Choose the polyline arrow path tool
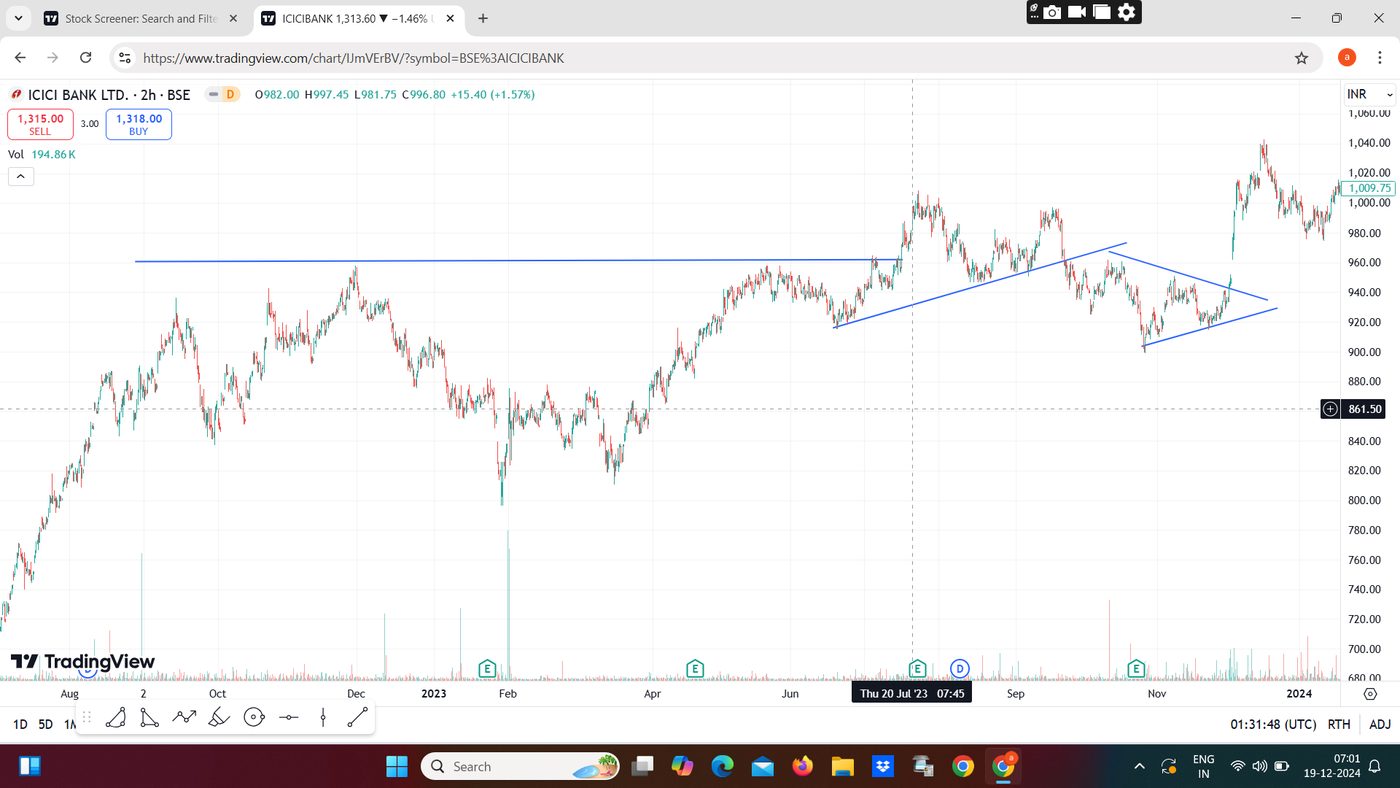The image size is (1400, 788). (x=184, y=717)
